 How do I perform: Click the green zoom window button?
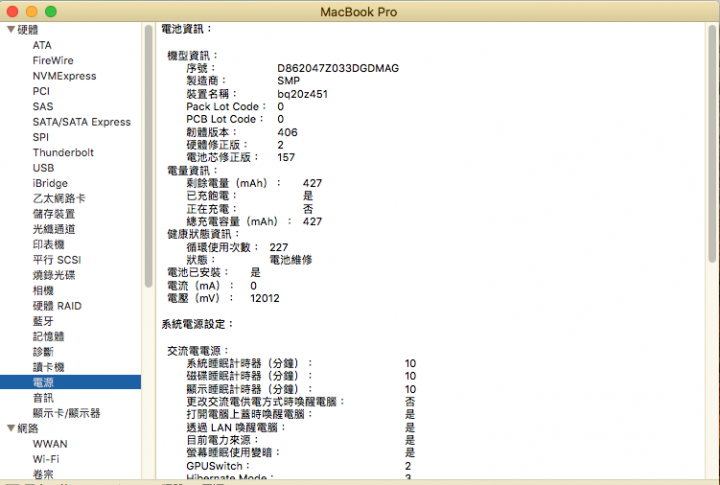51,11
